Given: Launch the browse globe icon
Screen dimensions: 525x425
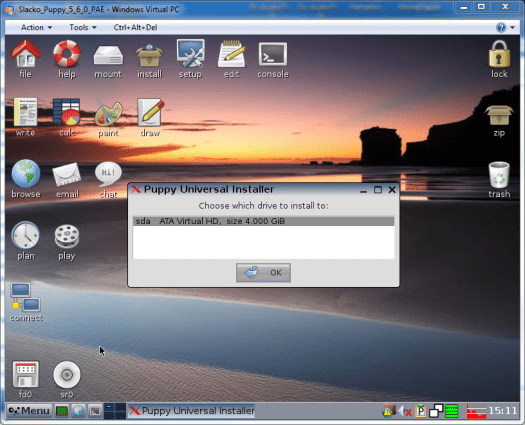Looking at the screenshot, I should pos(26,173).
